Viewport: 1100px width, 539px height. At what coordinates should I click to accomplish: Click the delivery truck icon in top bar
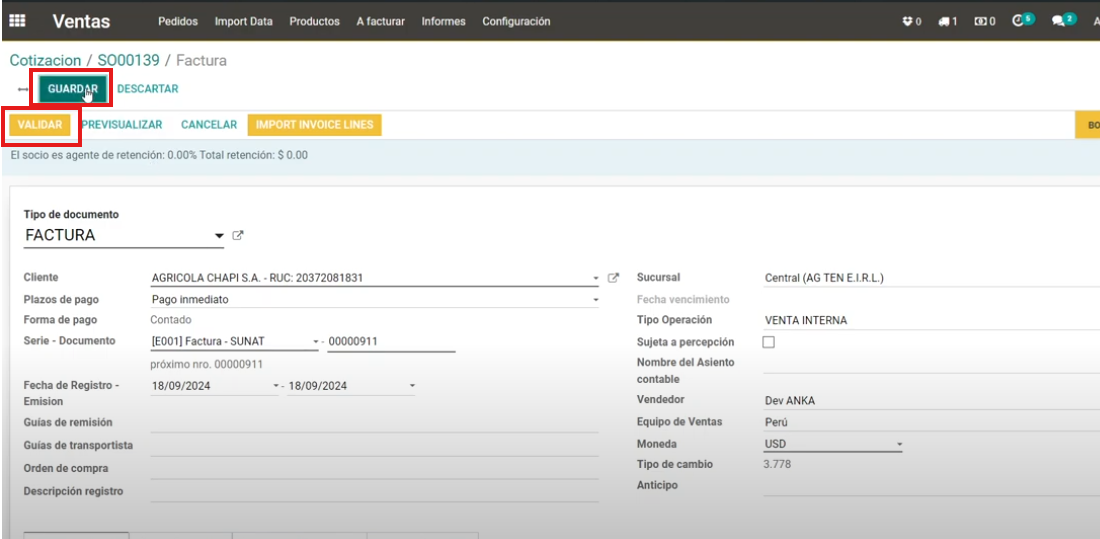pos(944,21)
